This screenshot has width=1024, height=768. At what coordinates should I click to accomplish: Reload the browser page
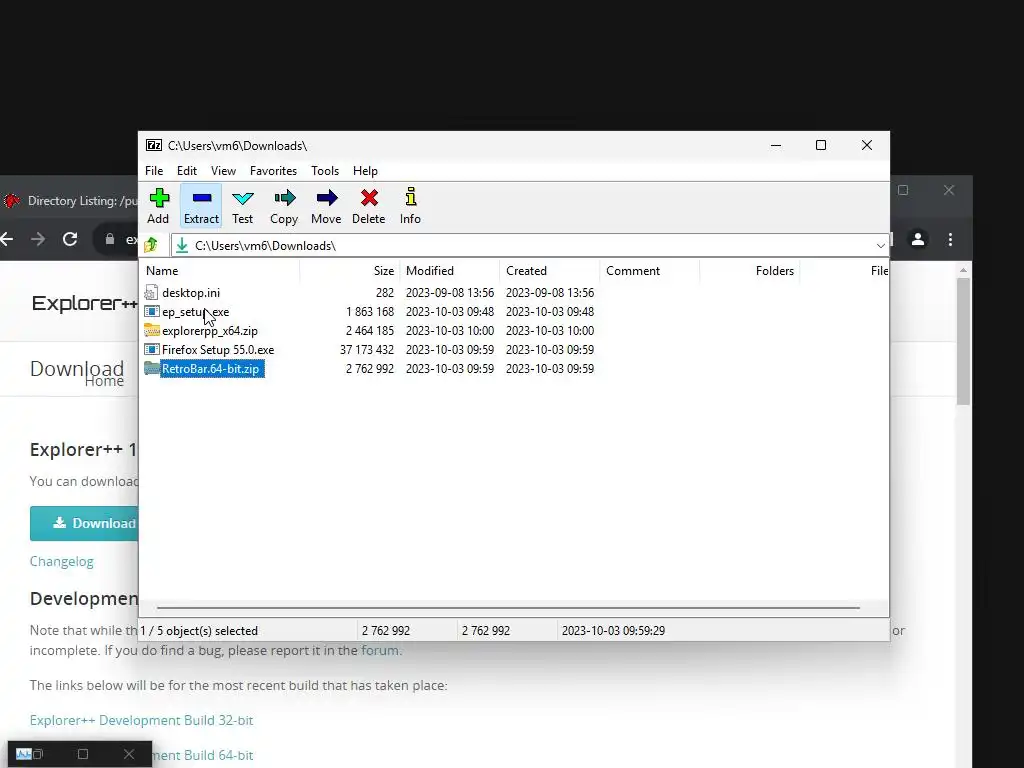tap(70, 239)
